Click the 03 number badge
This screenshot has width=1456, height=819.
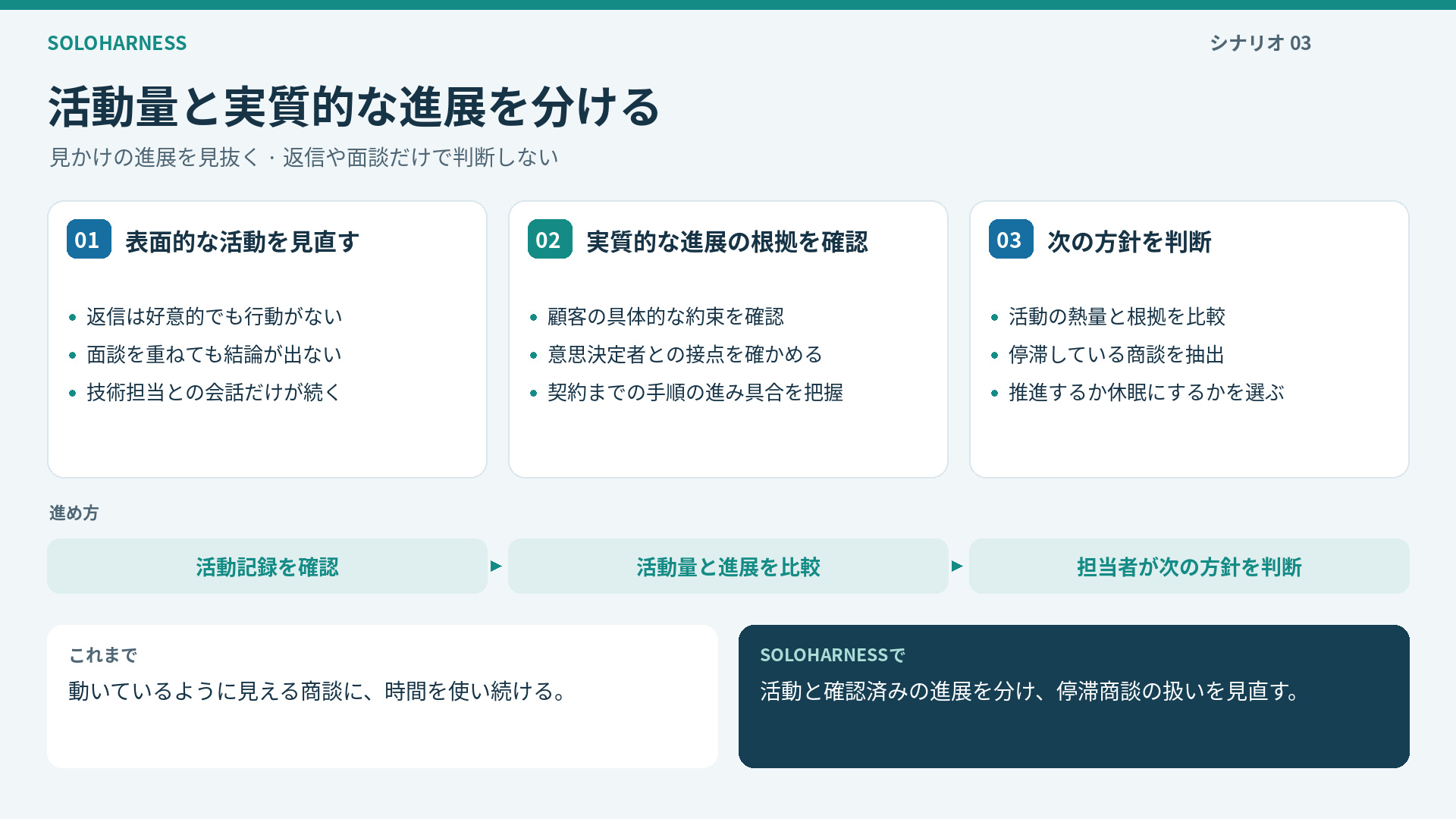(1011, 239)
